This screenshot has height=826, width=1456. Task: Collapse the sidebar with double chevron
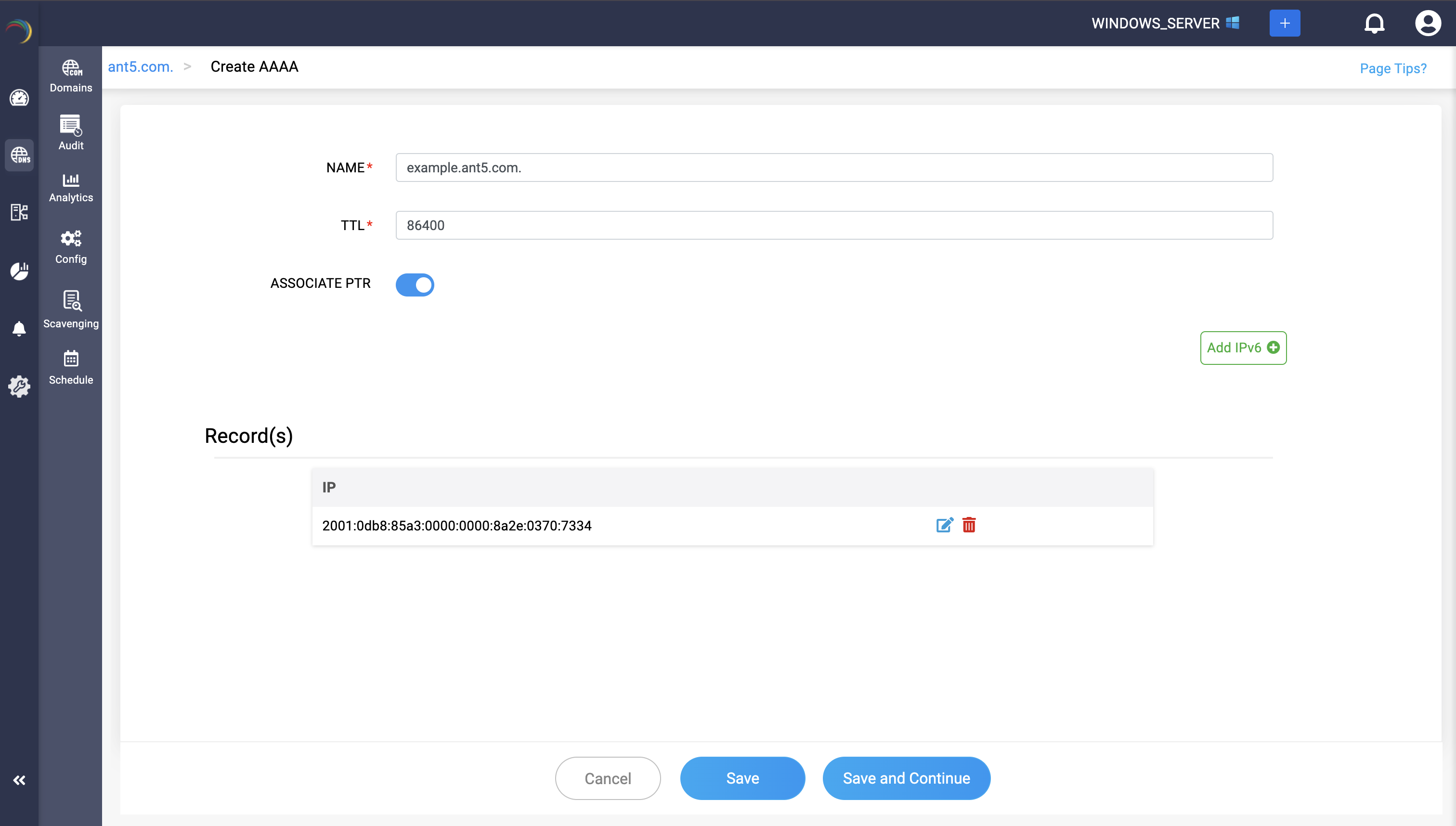click(19, 780)
